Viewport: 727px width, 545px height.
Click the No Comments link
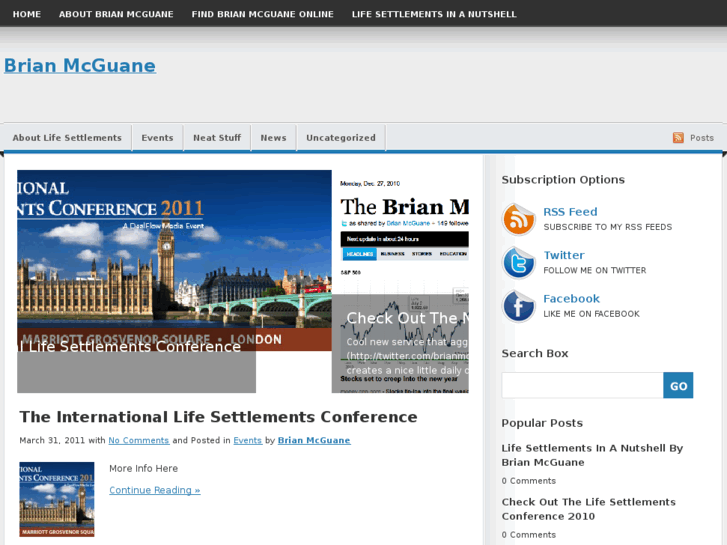(x=139, y=440)
